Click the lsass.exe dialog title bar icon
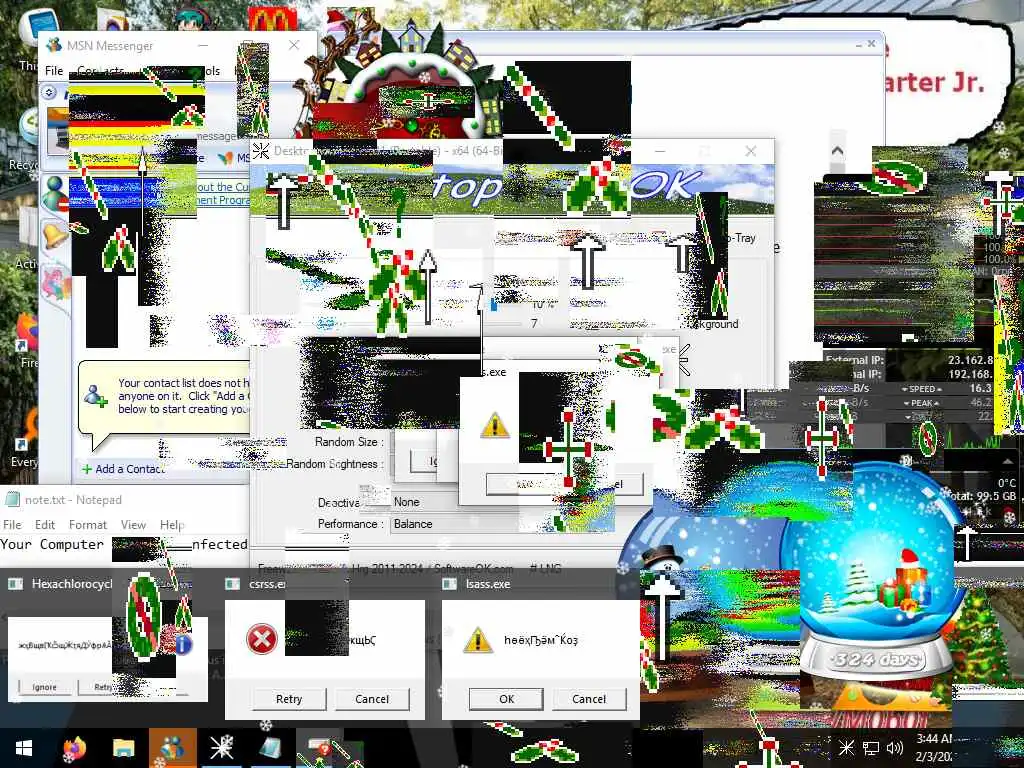 tap(449, 584)
